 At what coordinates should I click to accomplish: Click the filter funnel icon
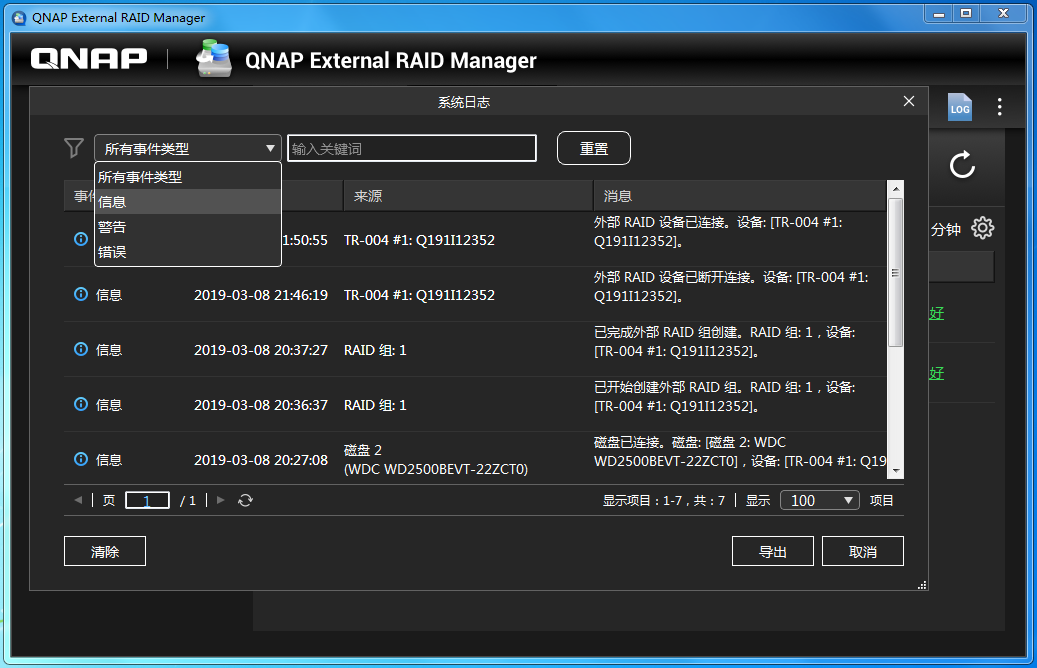pos(74,147)
